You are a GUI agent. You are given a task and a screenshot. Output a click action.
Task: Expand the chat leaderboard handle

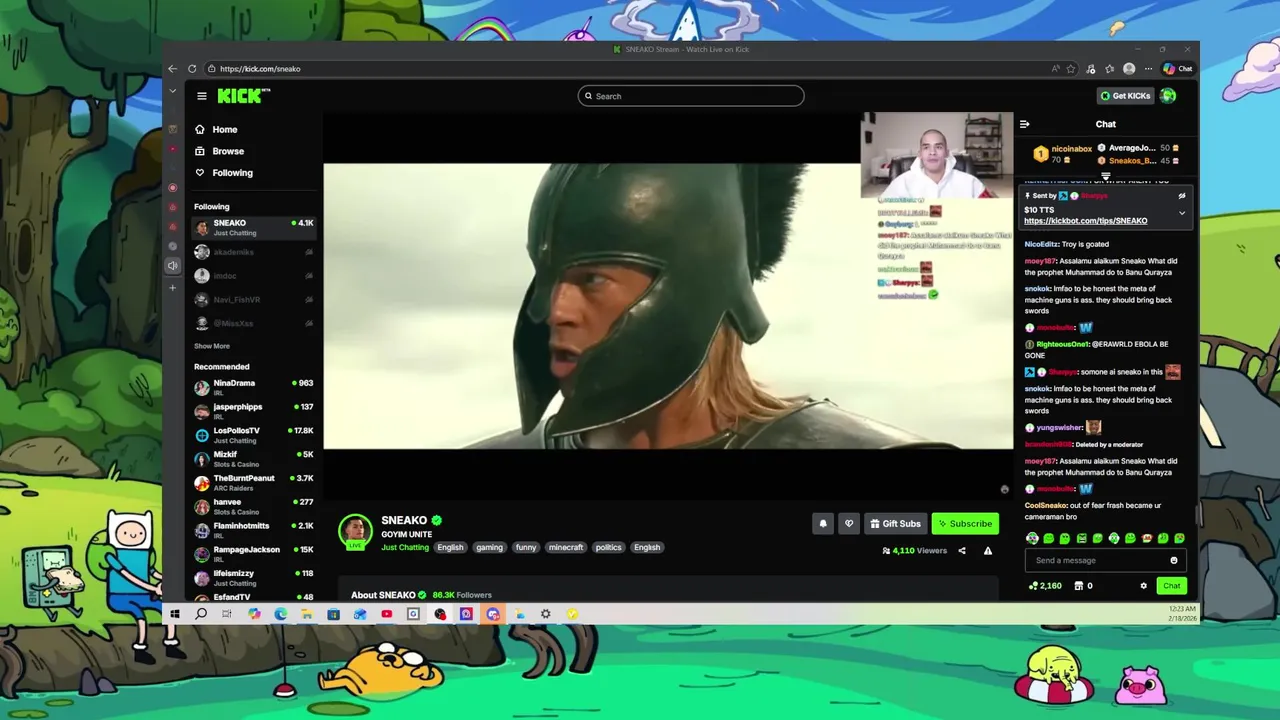point(1105,176)
